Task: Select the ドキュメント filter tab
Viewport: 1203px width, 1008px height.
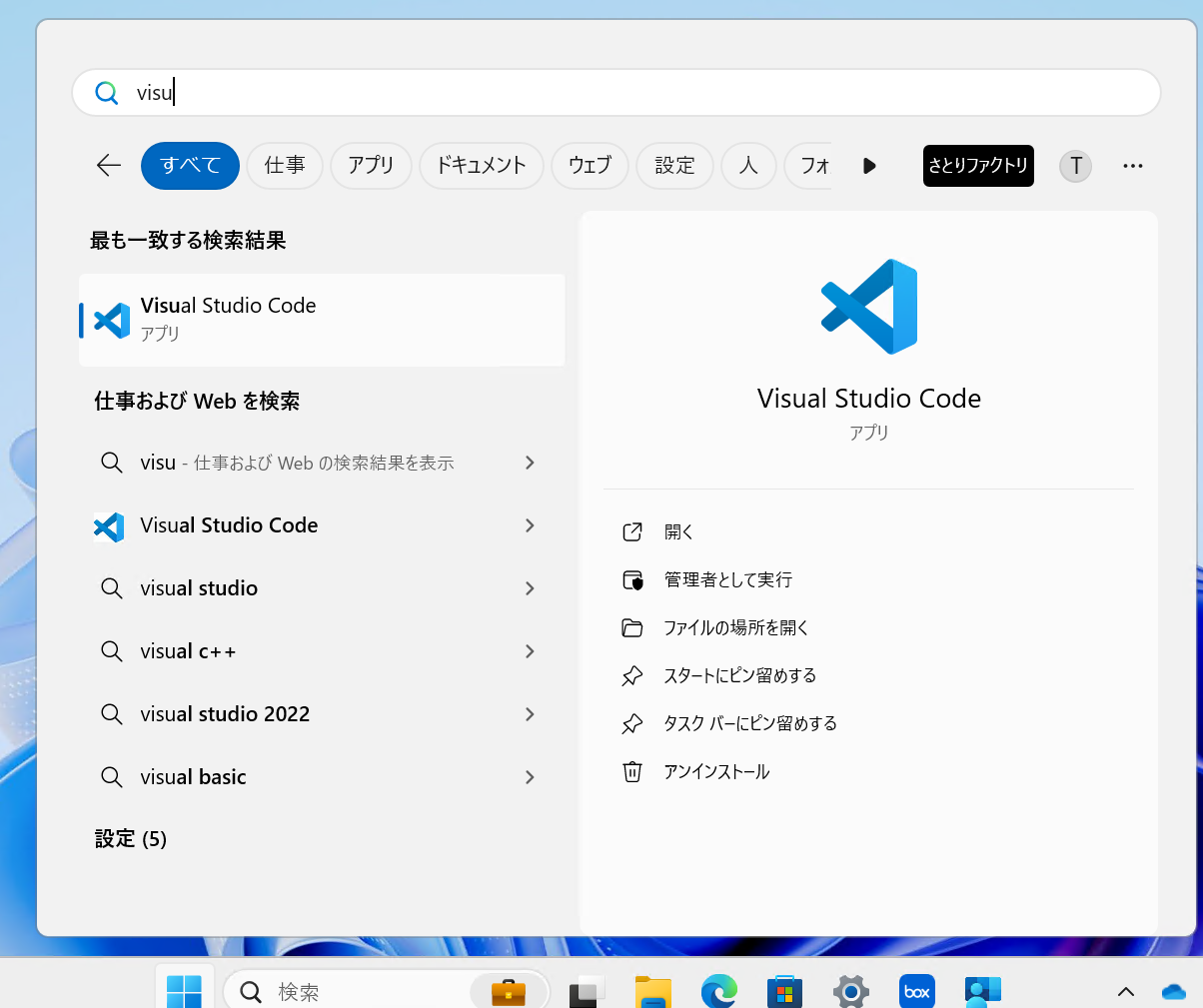Action: point(482,166)
